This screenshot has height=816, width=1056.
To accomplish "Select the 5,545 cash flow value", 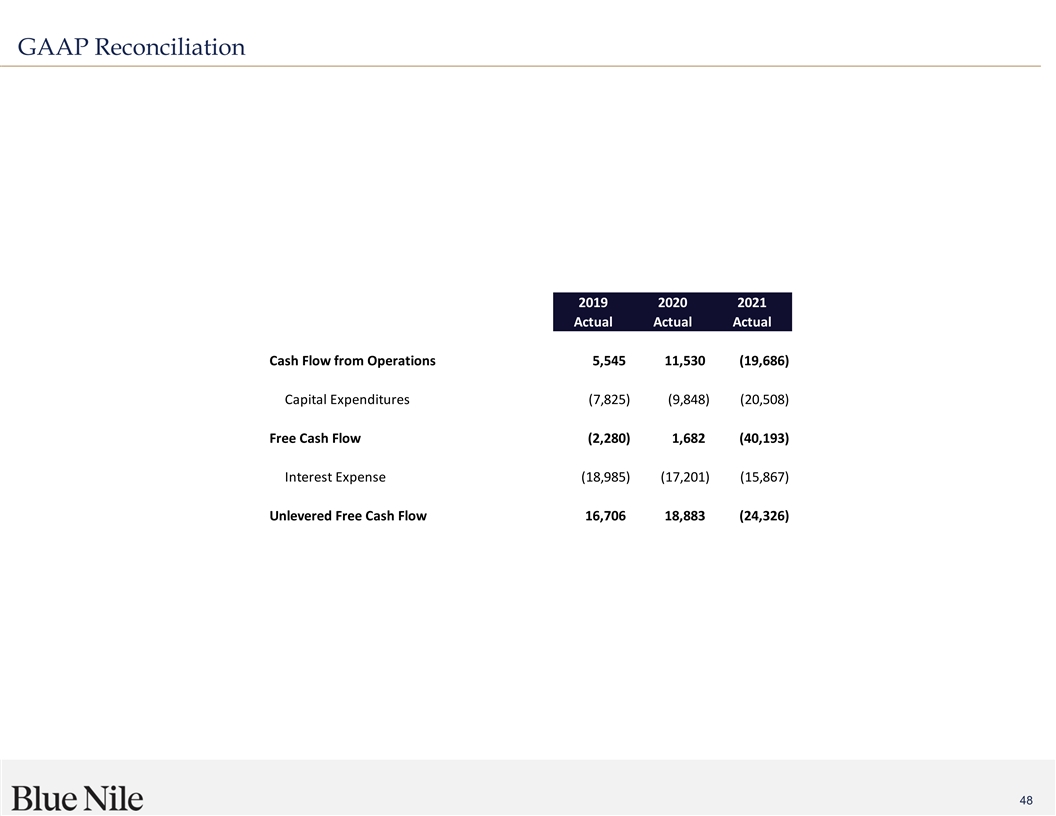I will [x=608, y=360].
